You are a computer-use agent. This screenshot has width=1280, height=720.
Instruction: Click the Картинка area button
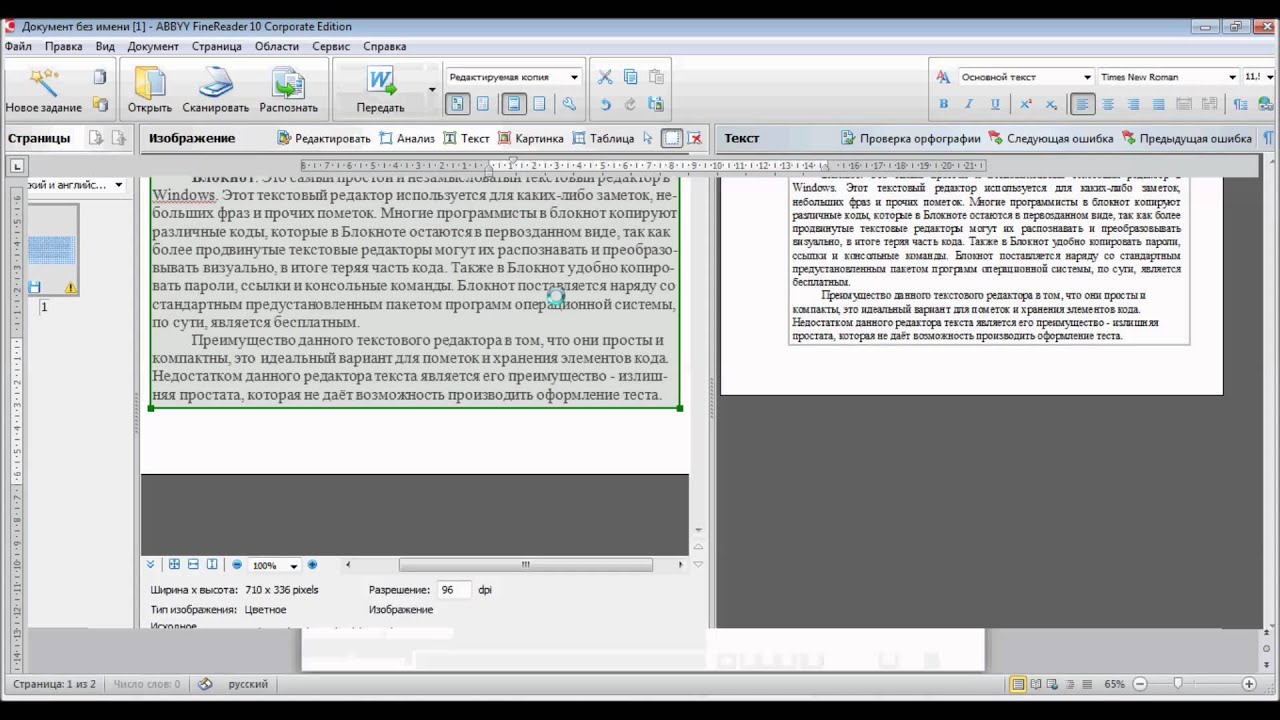[x=531, y=139]
